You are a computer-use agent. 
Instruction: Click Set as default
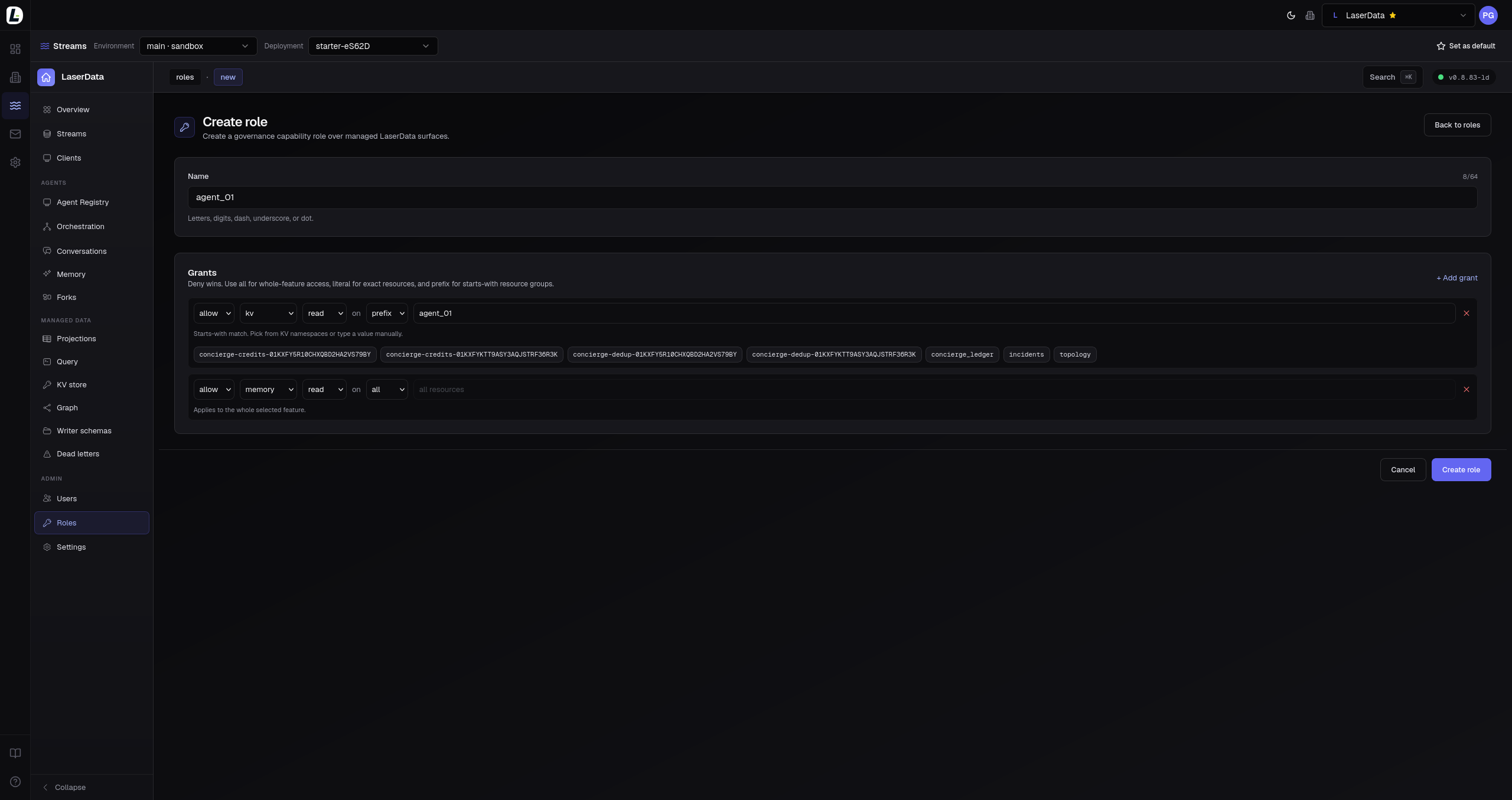coord(1465,46)
